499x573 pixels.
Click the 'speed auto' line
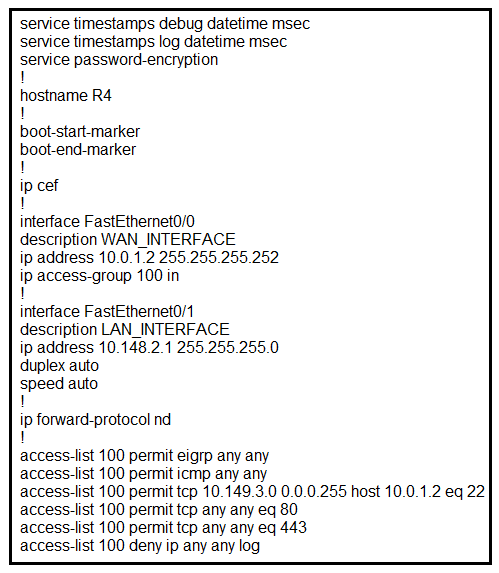coord(59,384)
